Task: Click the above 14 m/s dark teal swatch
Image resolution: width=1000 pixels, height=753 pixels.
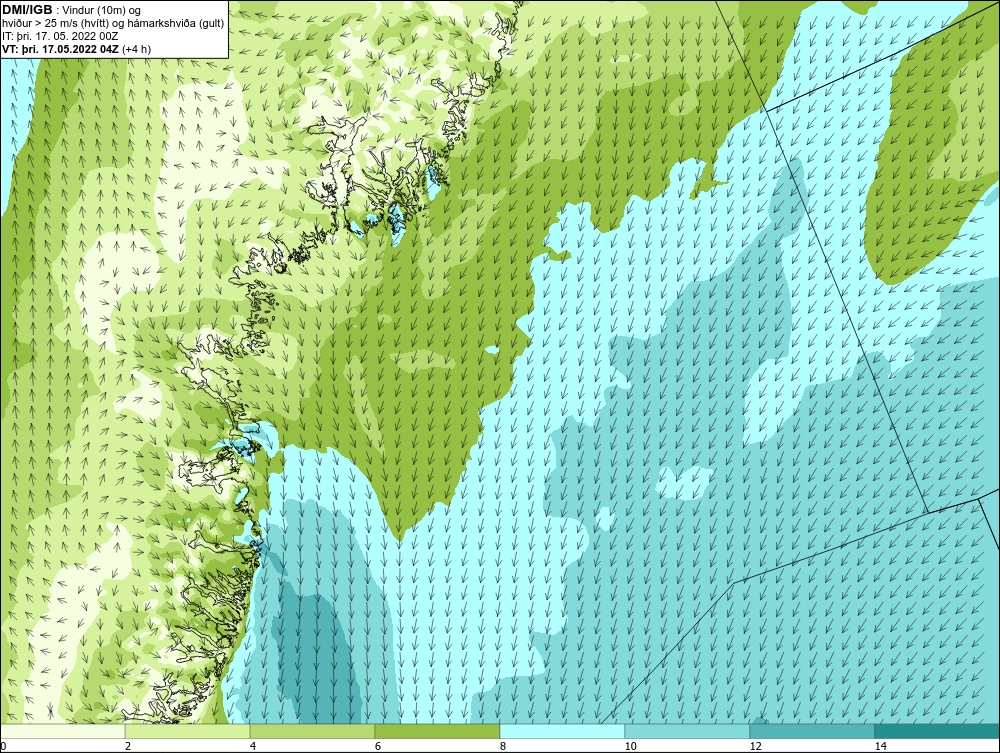Action: click(938, 731)
